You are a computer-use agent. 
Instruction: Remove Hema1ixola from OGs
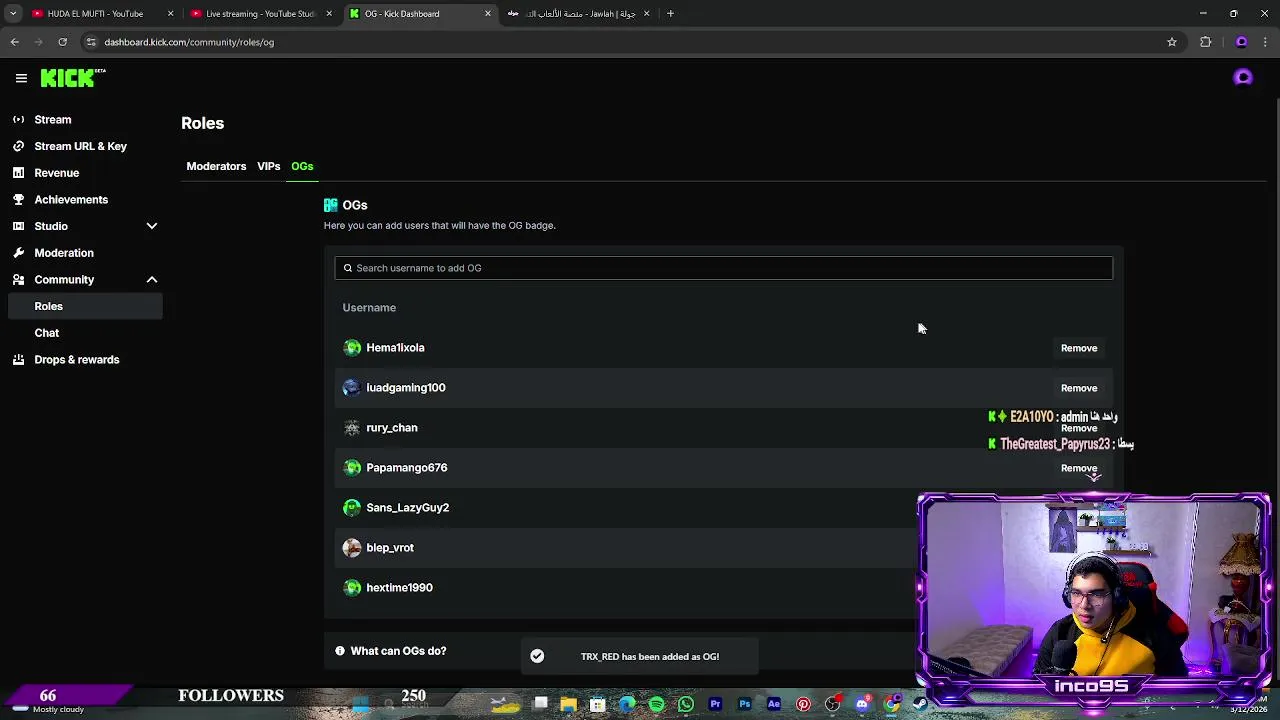point(1079,348)
